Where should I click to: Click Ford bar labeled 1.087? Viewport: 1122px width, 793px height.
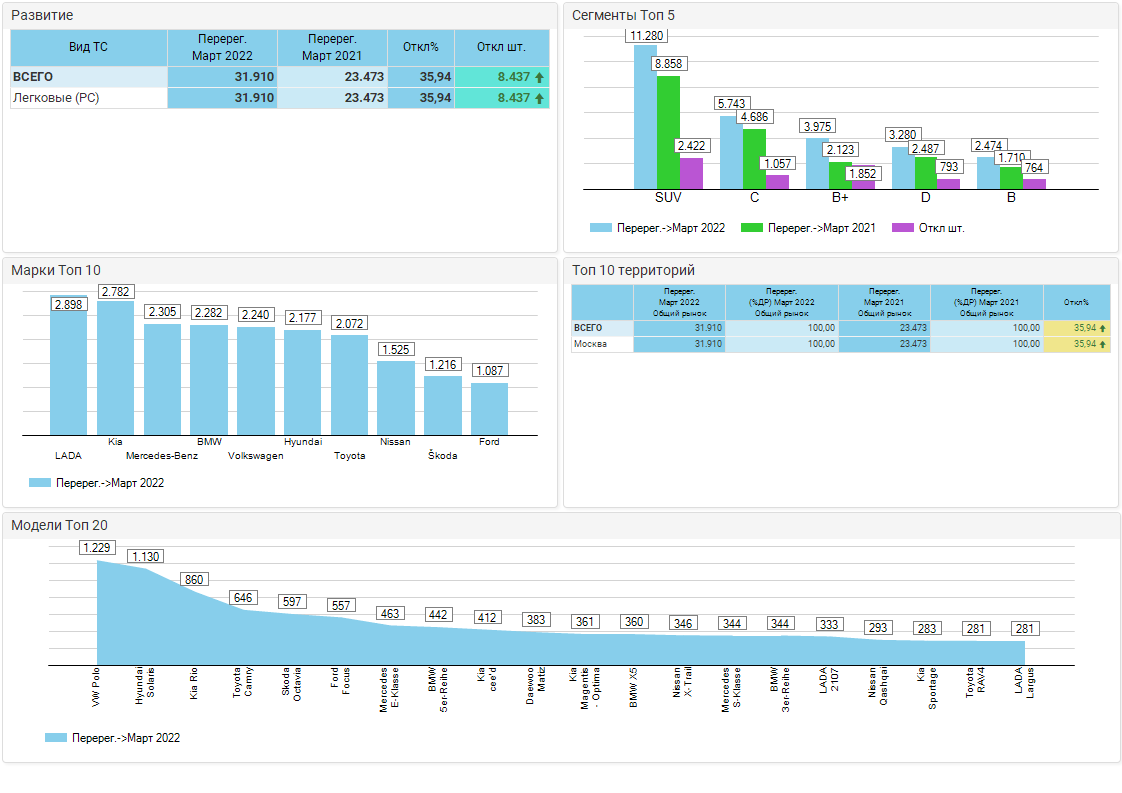(x=489, y=408)
